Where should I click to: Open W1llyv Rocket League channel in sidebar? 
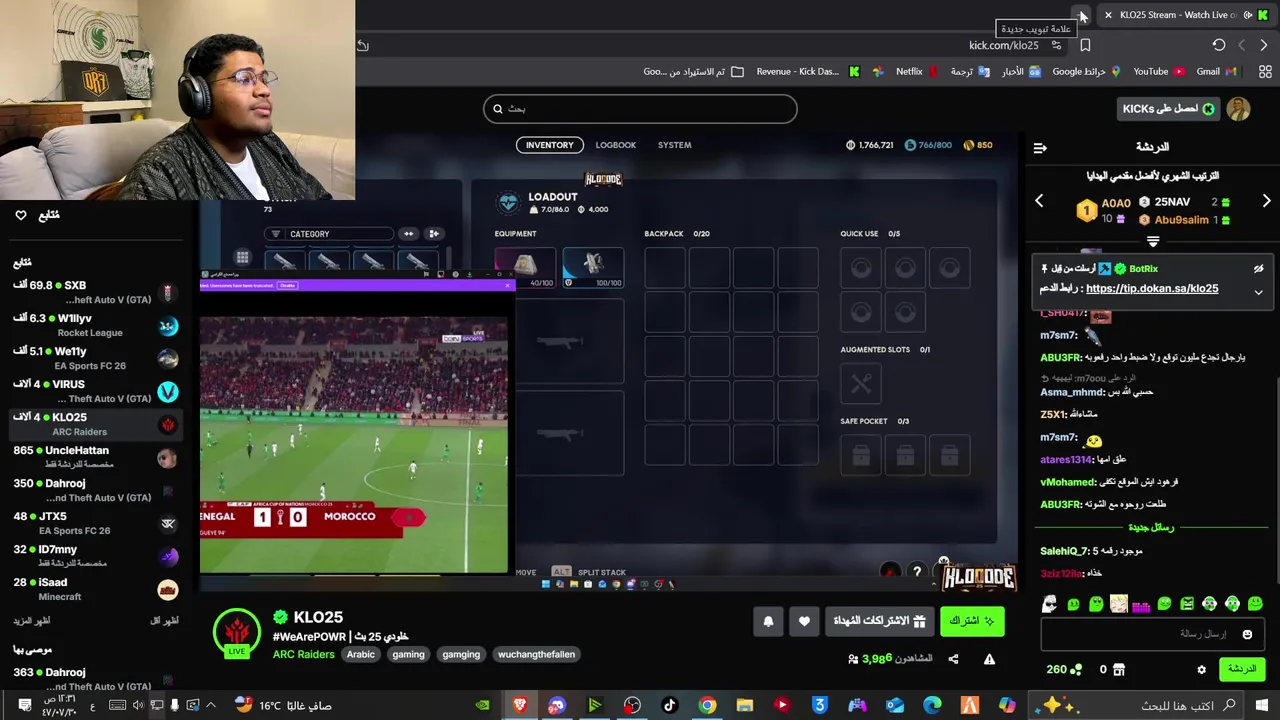[x=95, y=325]
